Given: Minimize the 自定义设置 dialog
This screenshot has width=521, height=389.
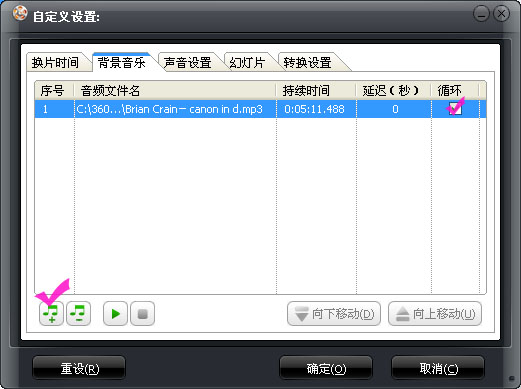Looking at the screenshot, I should pyautogui.click(x=481, y=14).
